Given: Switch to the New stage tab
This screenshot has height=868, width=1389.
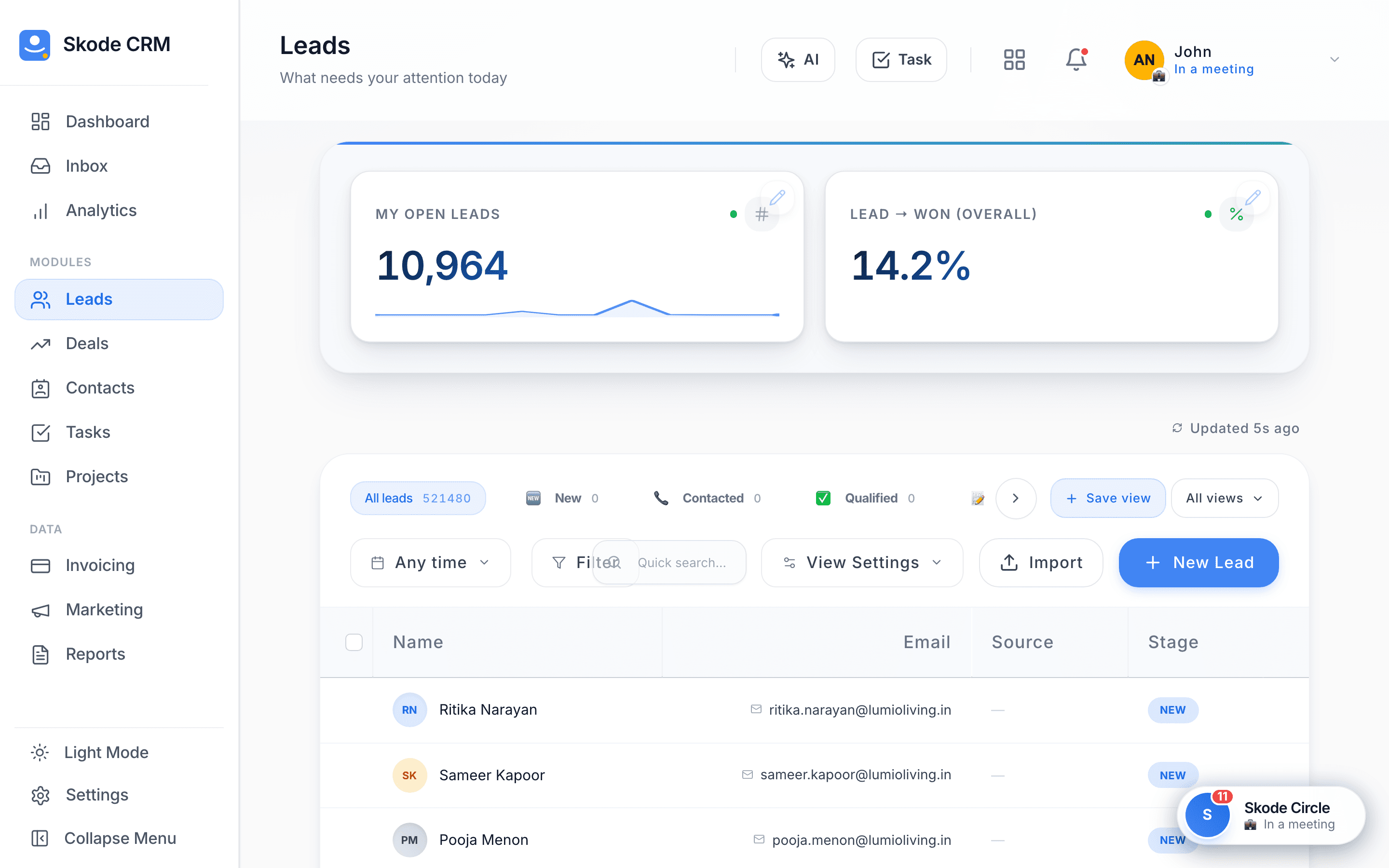Looking at the screenshot, I should tap(562, 498).
